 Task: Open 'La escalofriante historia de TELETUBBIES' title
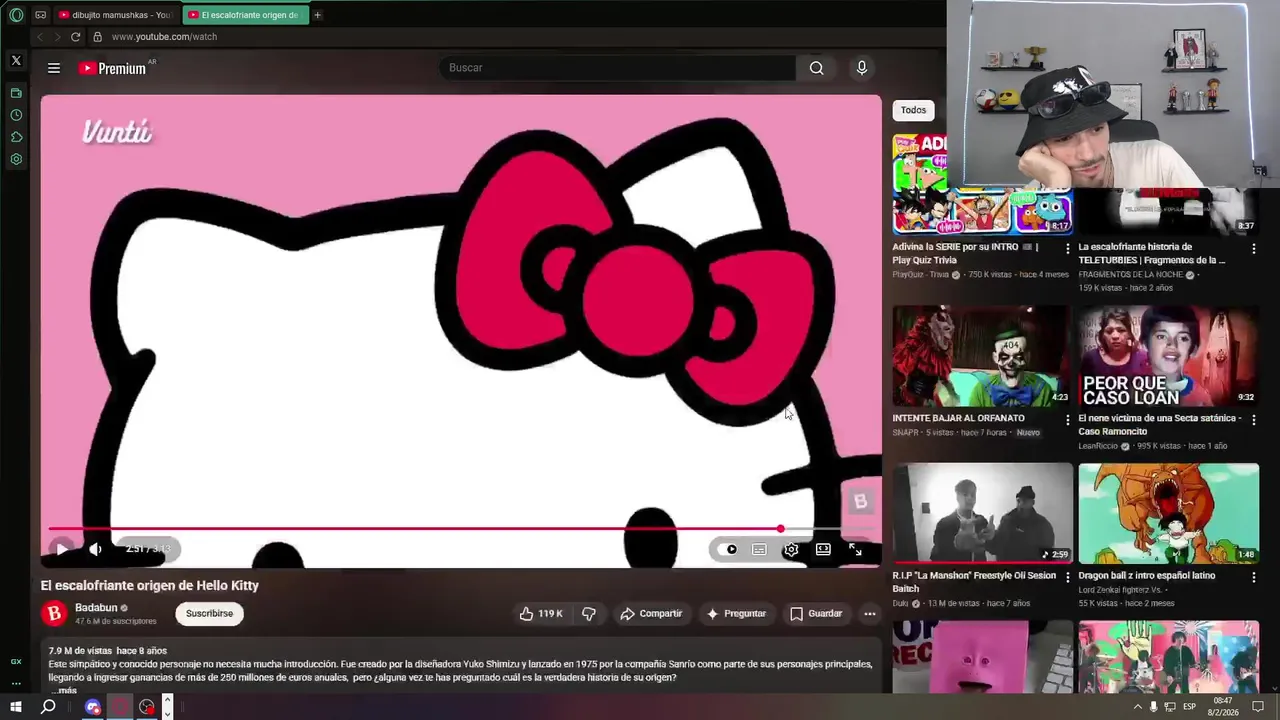point(1151,253)
